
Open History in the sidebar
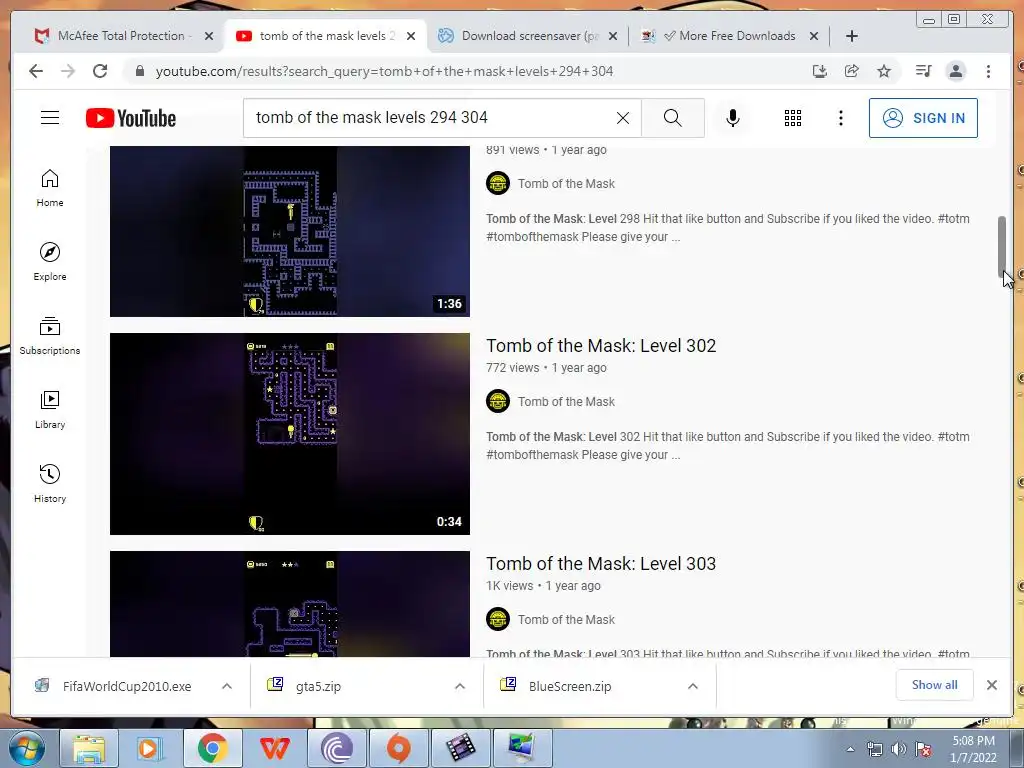[50, 483]
